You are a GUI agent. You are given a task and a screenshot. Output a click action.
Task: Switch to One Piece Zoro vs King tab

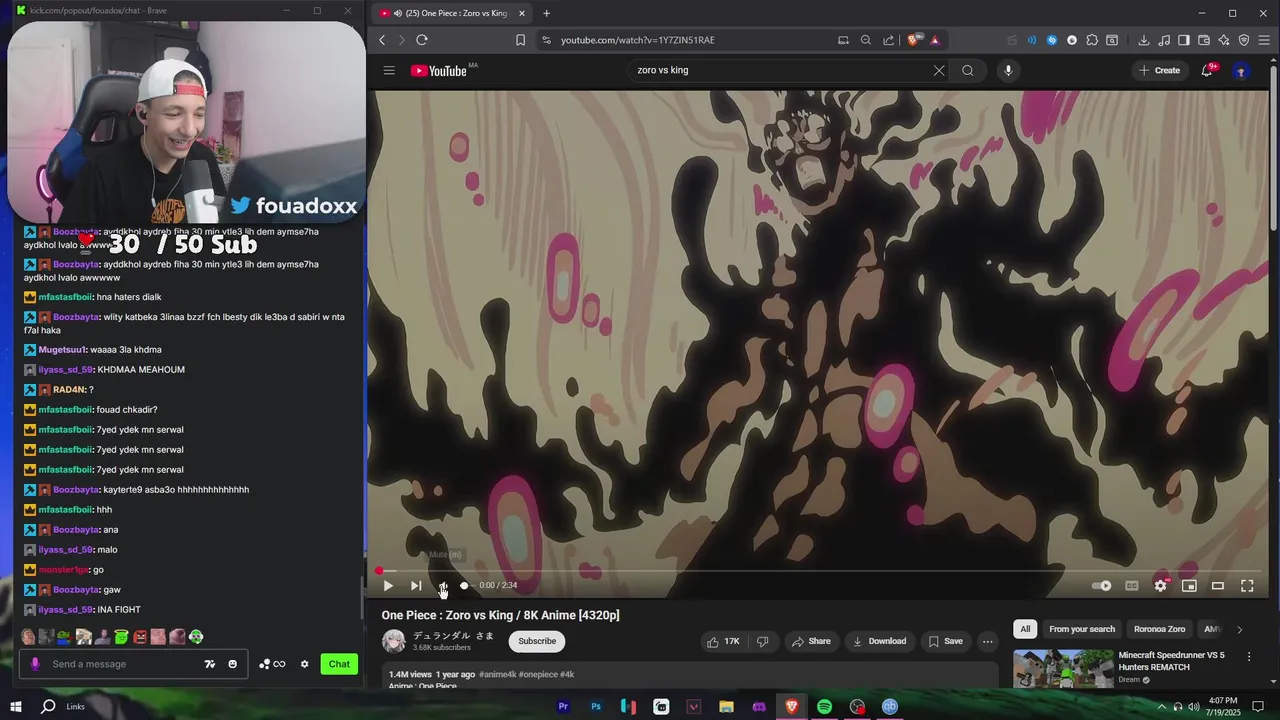[x=452, y=13]
